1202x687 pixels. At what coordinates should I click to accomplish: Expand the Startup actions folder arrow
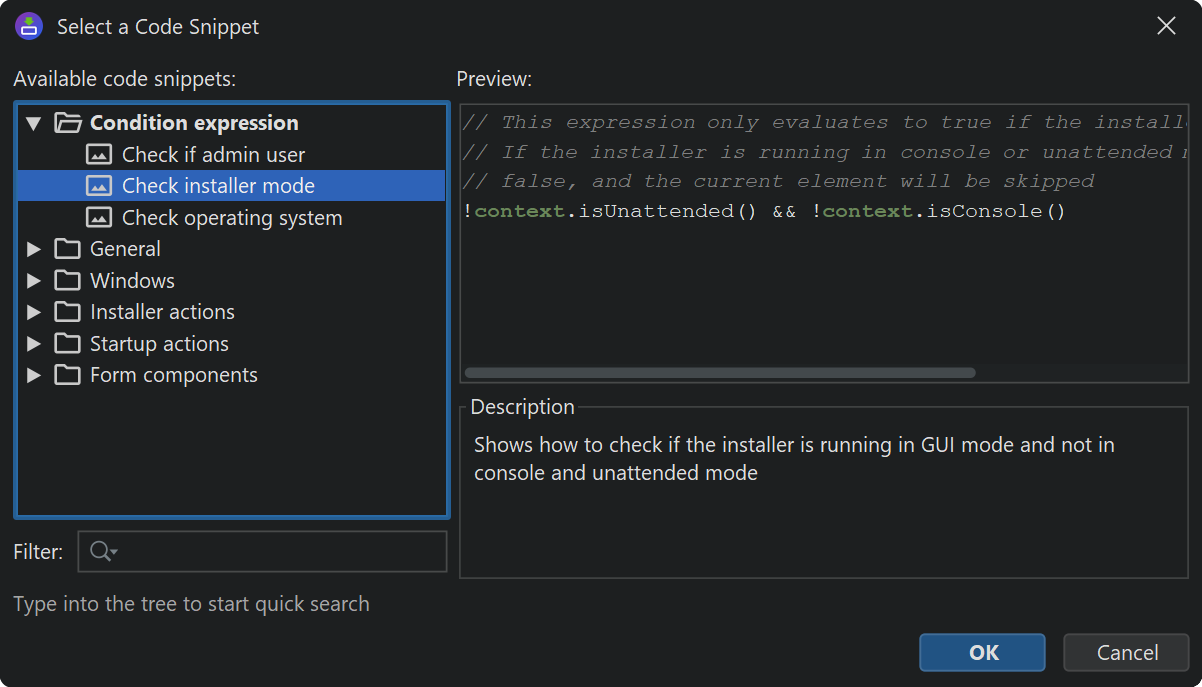pyautogui.click(x=34, y=344)
